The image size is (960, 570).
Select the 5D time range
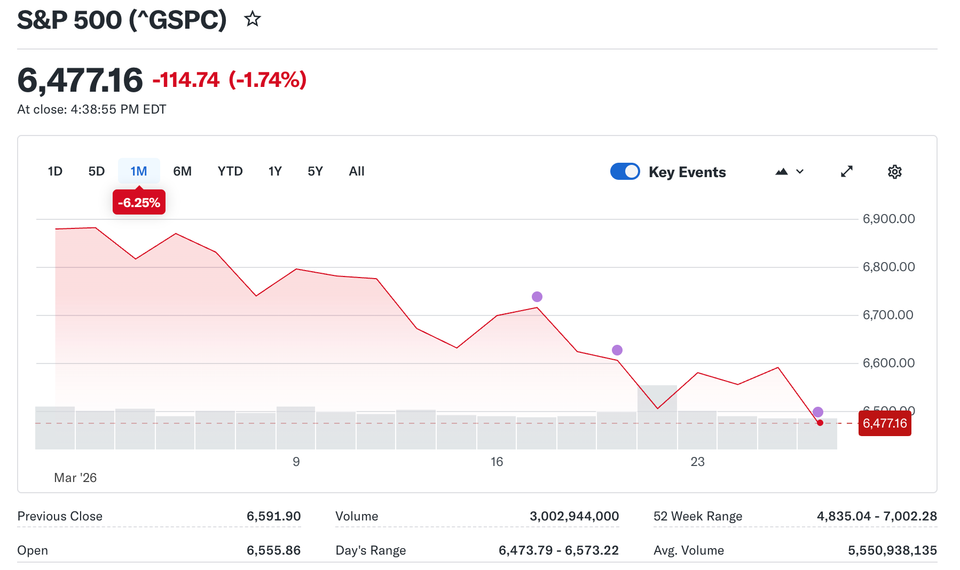97,171
